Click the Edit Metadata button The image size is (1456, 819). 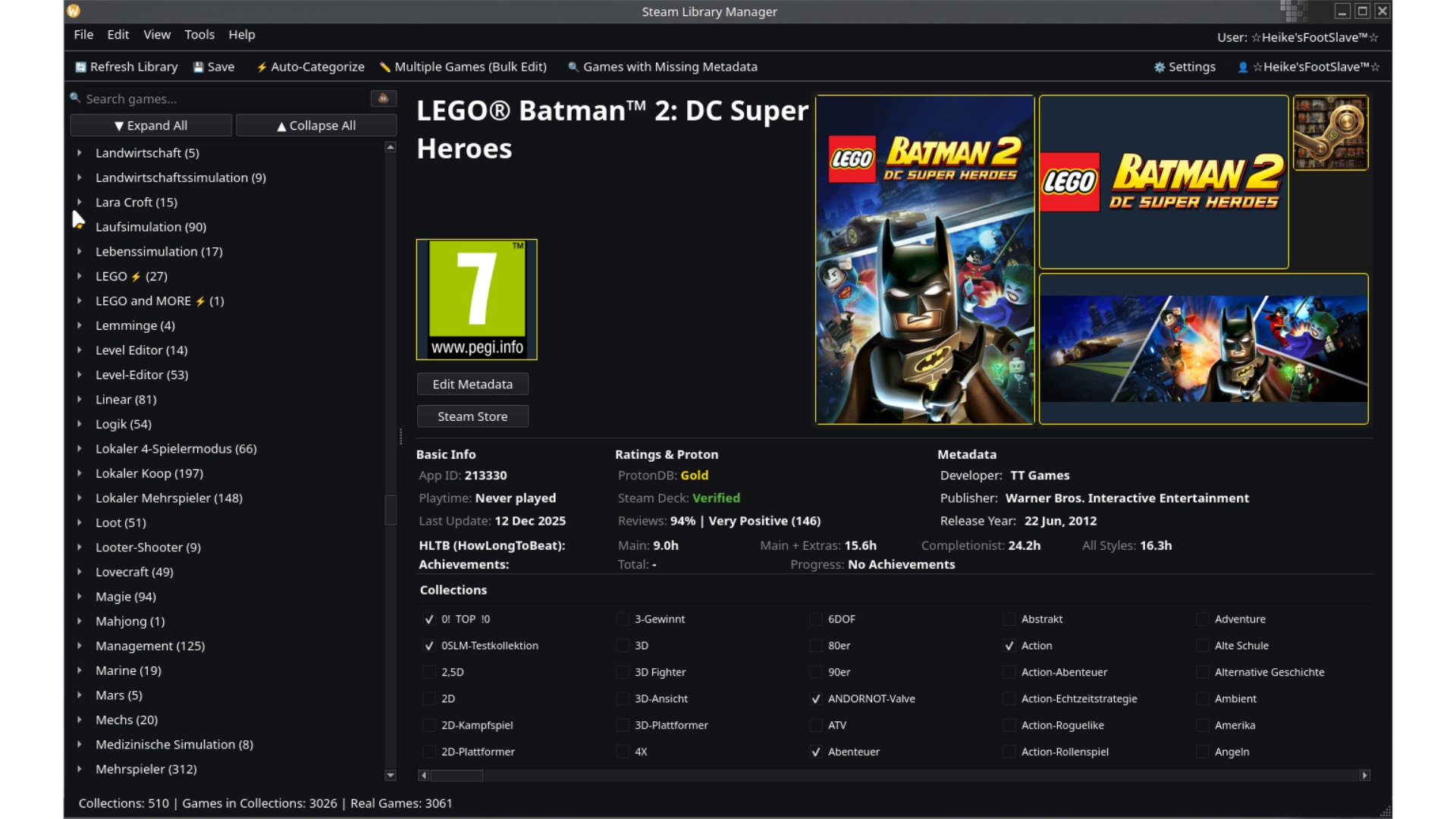pos(472,384)
